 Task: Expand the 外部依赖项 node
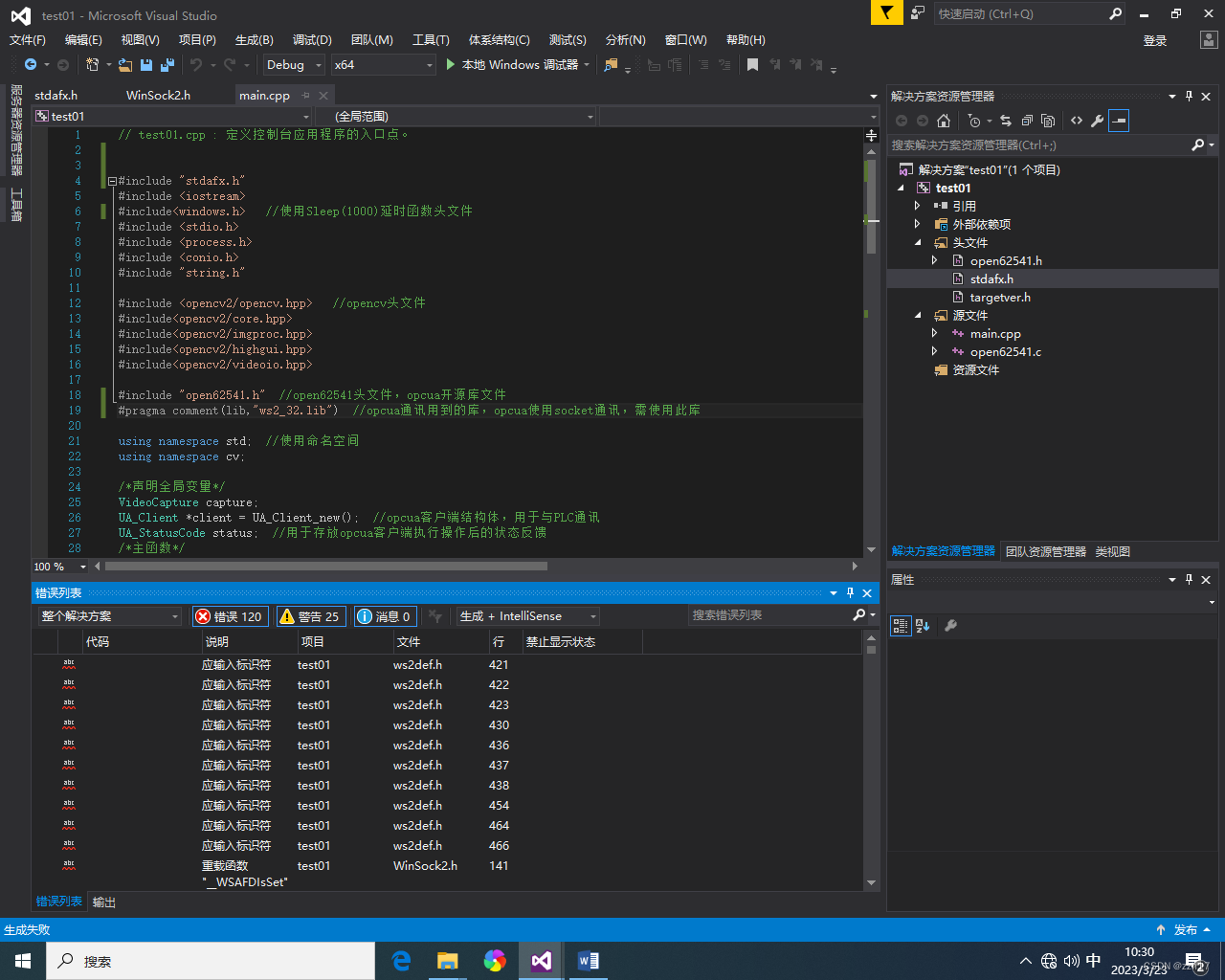coord(917,224)
